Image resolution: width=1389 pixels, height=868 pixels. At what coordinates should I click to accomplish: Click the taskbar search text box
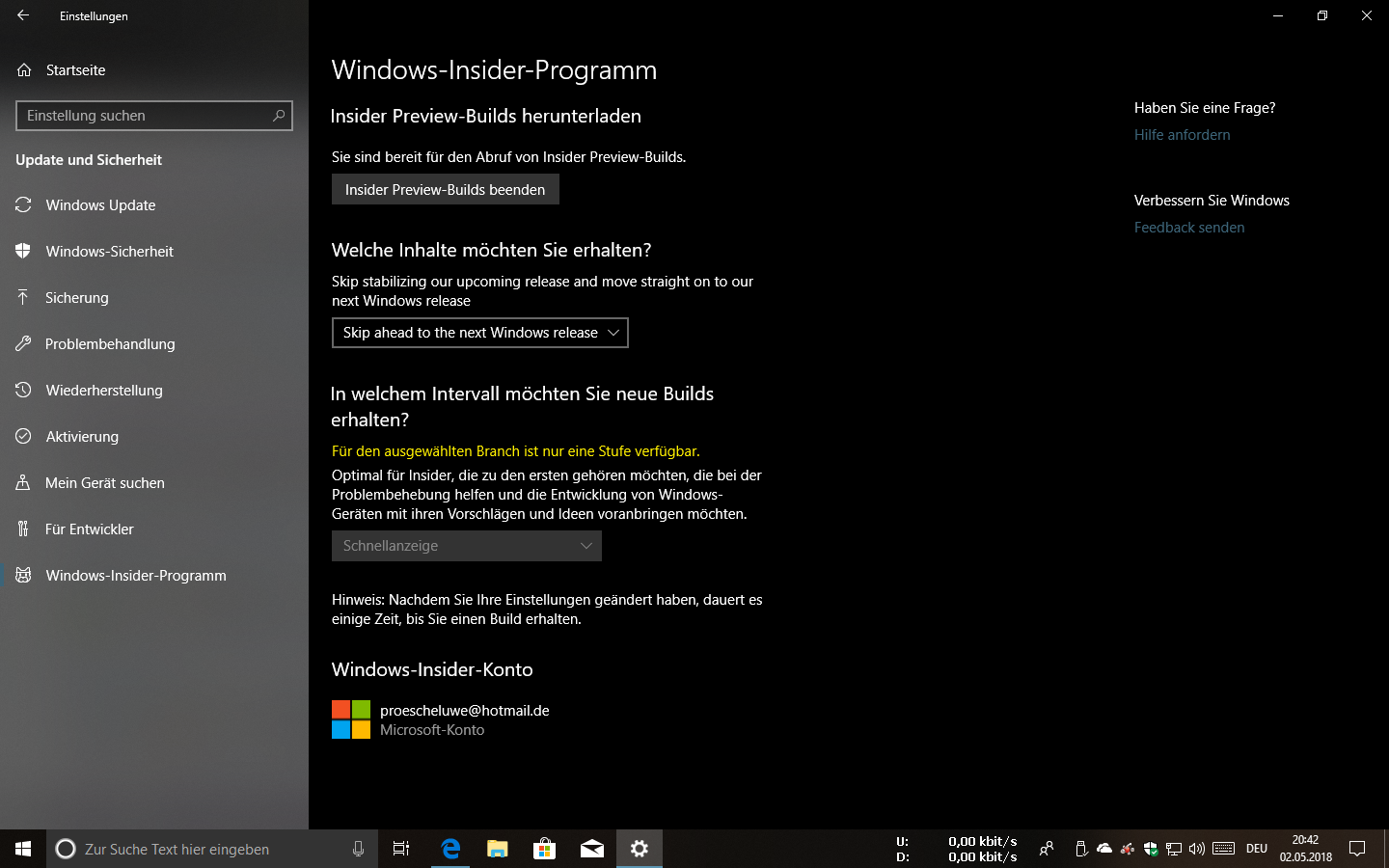[x=212, y=849]
